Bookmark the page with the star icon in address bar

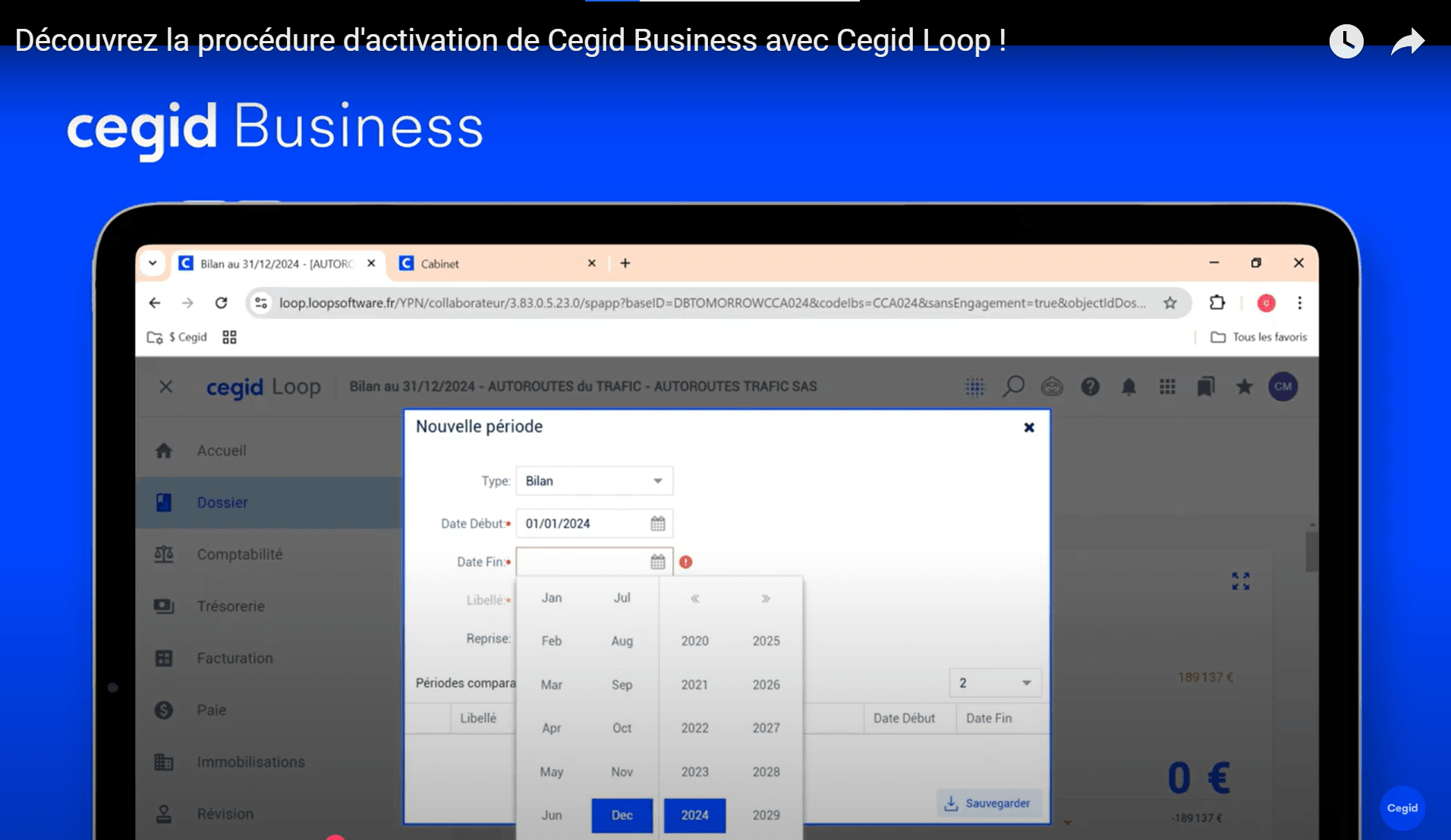[x=1170, y=303]
